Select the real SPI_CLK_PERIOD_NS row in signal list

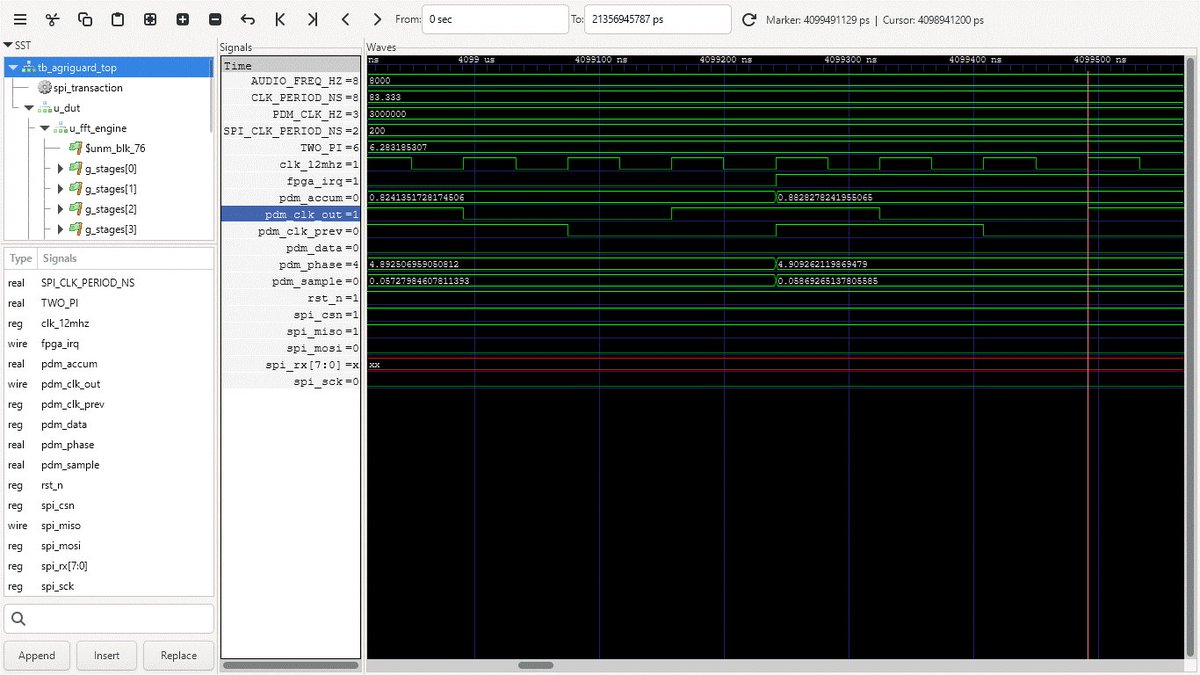(109, 283)
